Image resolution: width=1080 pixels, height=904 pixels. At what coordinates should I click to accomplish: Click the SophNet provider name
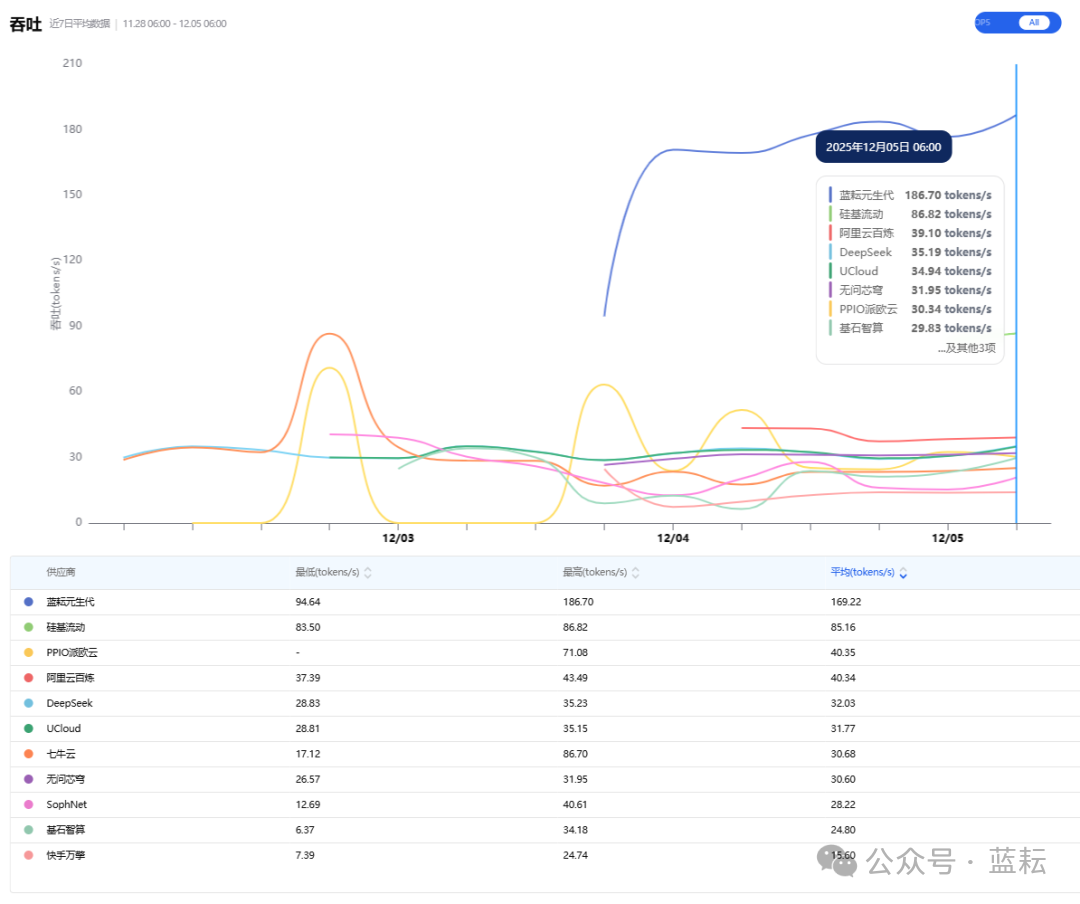tap(66, 804)
